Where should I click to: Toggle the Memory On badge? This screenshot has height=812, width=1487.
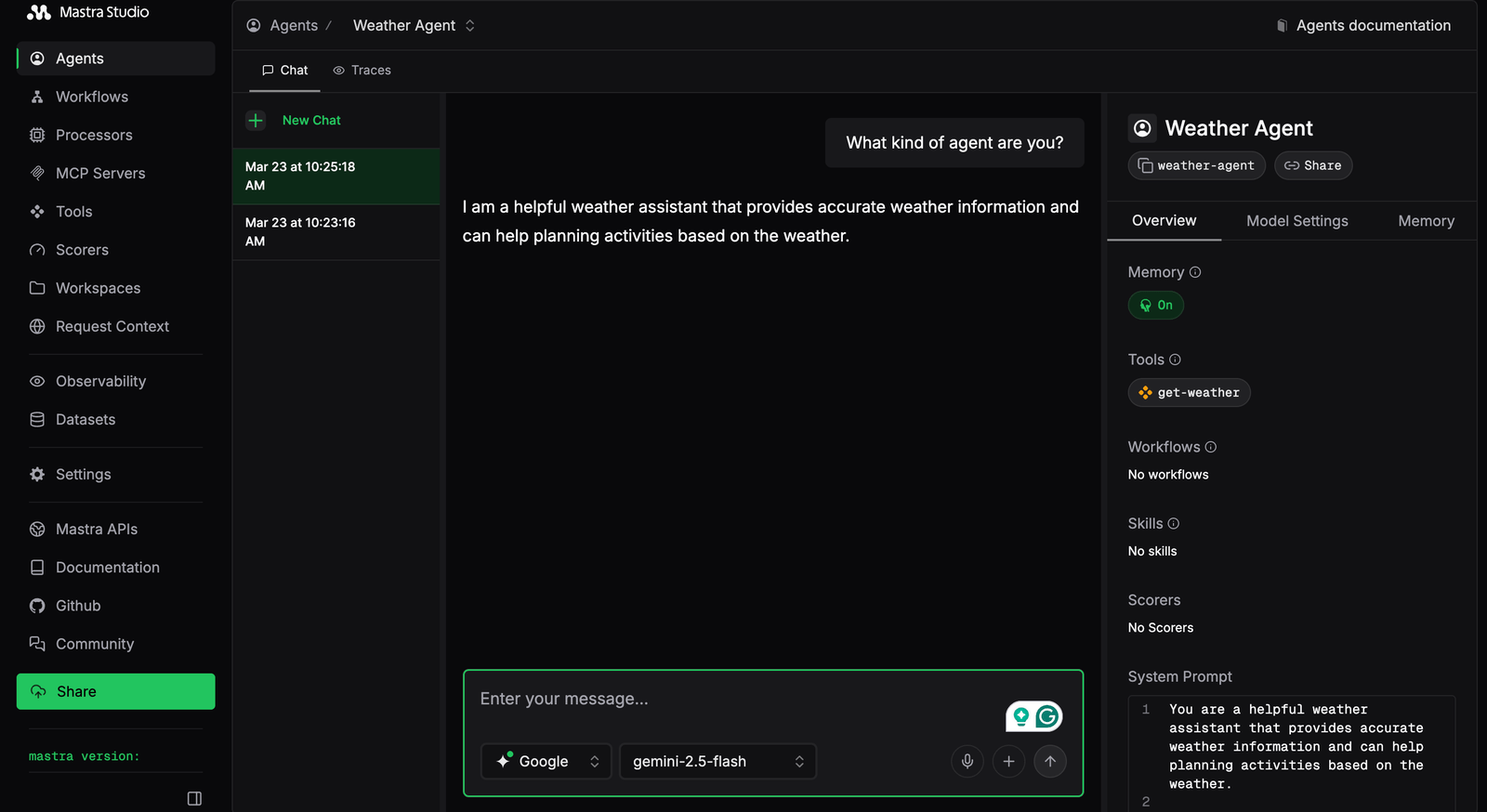click(x=1155, y=305)
